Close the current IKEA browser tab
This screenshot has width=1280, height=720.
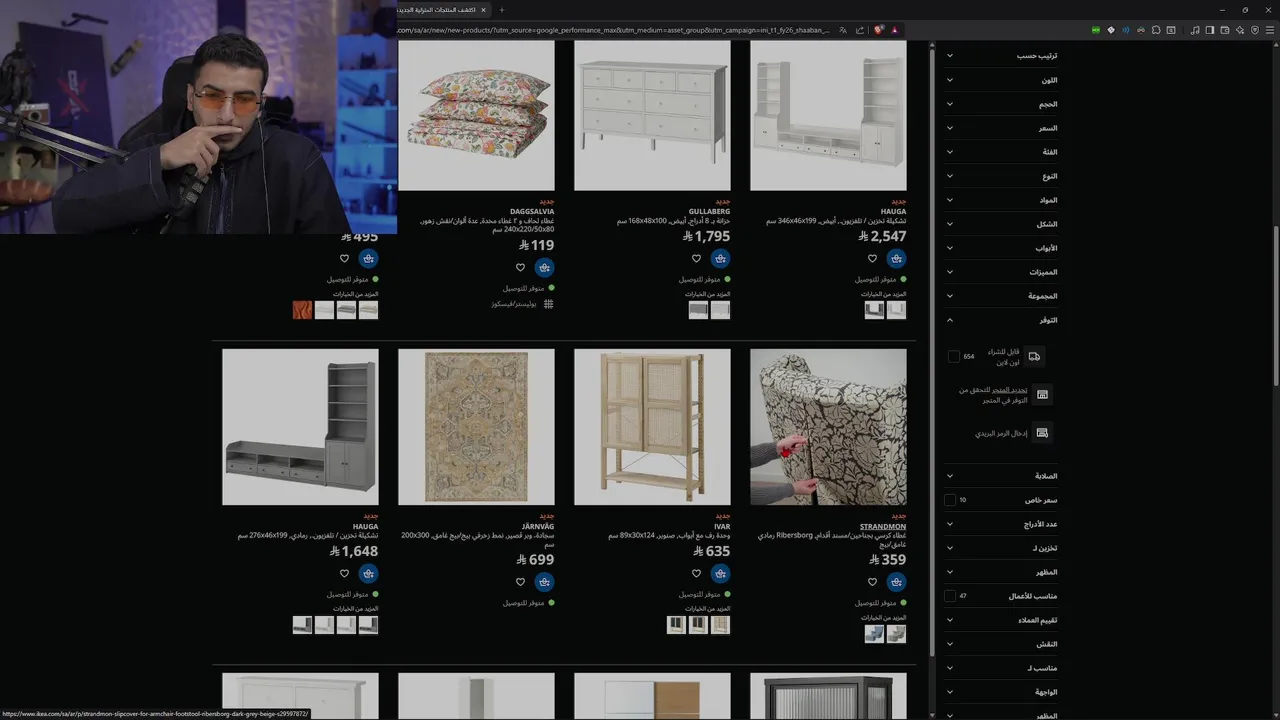click(x=484, y=10)
